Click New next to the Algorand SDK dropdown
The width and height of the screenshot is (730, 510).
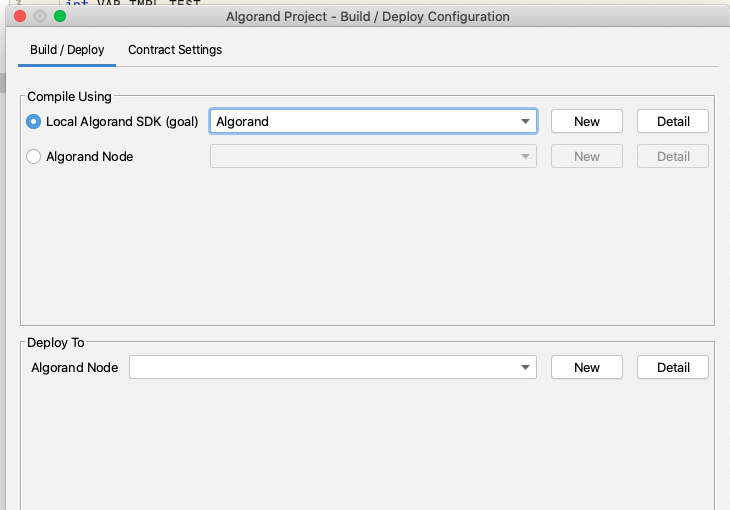(587, 122)
